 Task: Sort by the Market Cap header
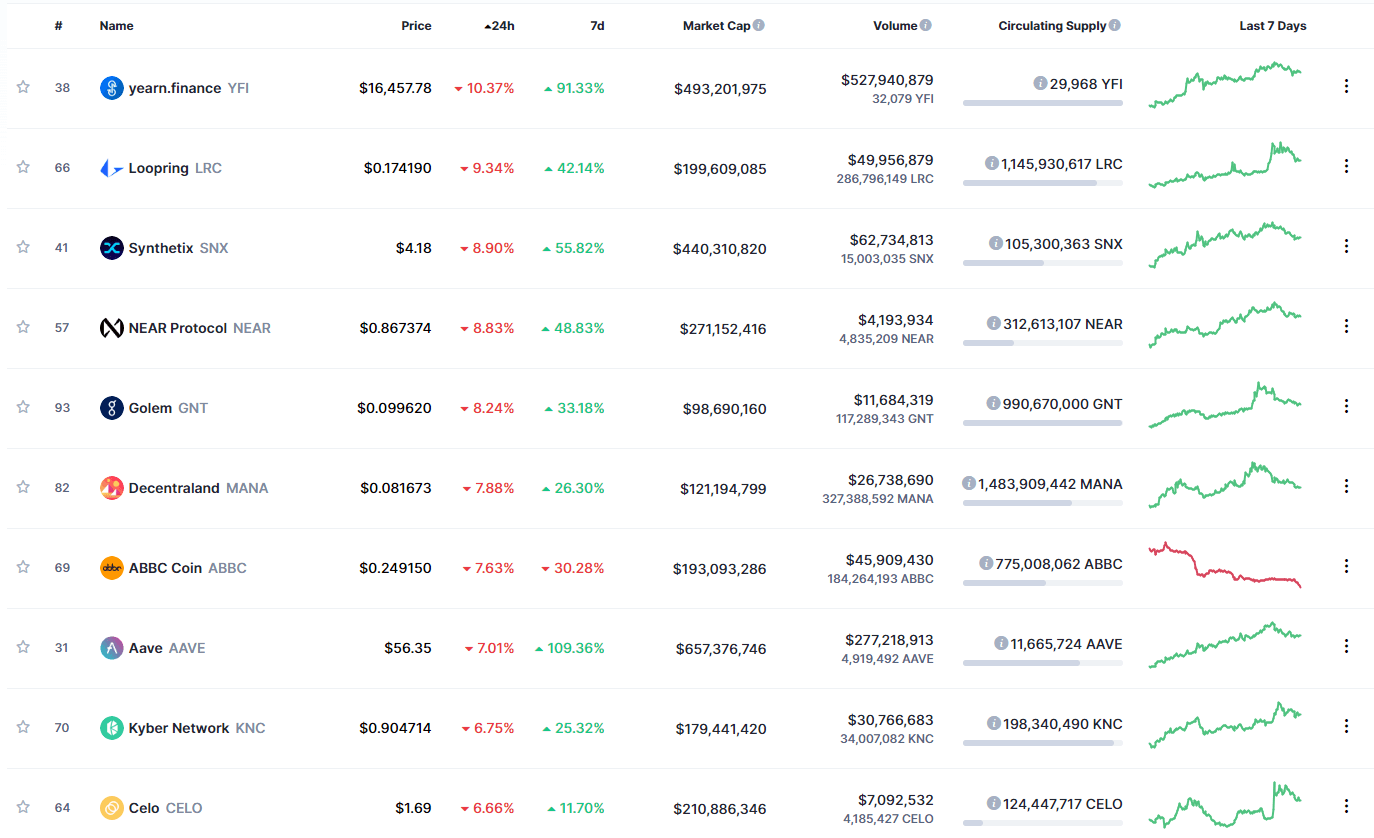[716, 26]
